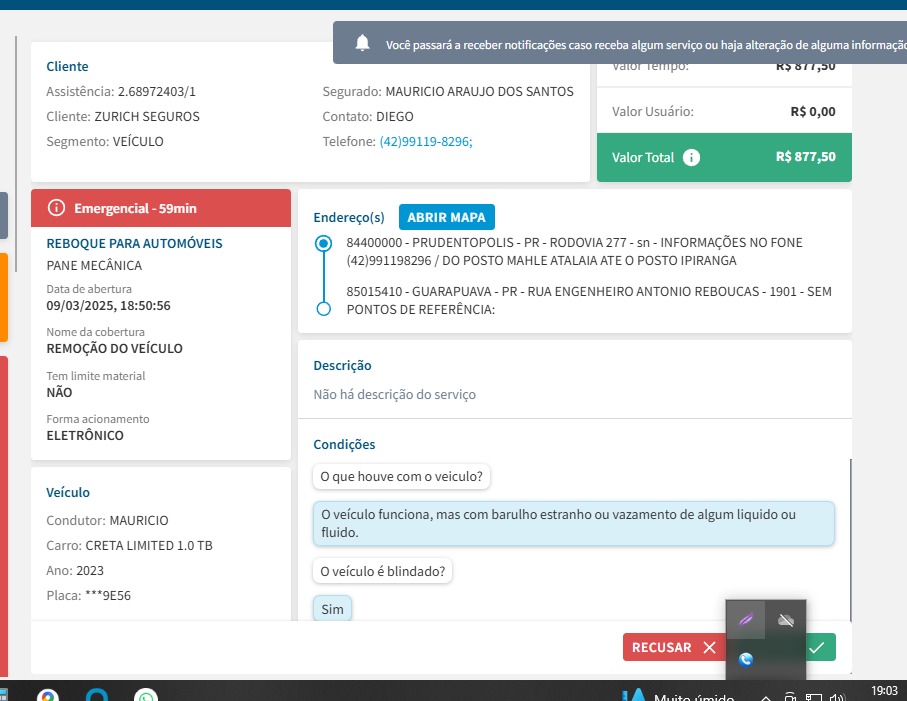Click the 'O veículo é blindado?' question
Screen dimensions: 907x701
(382, 571)
